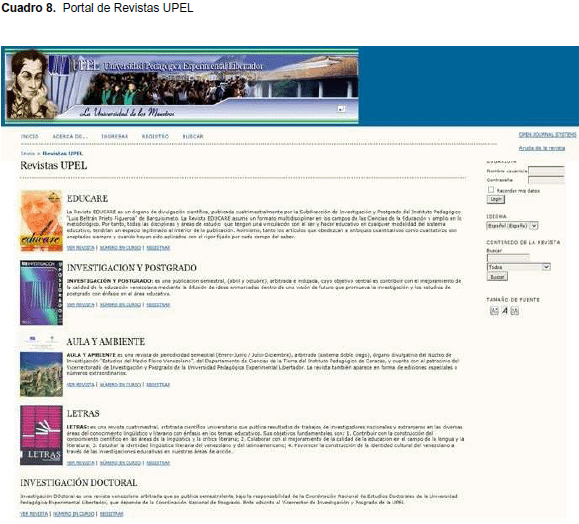This screenshot has height=524, width=579.
Task: Focus the Contraseña password field
Action: point(546,180)
